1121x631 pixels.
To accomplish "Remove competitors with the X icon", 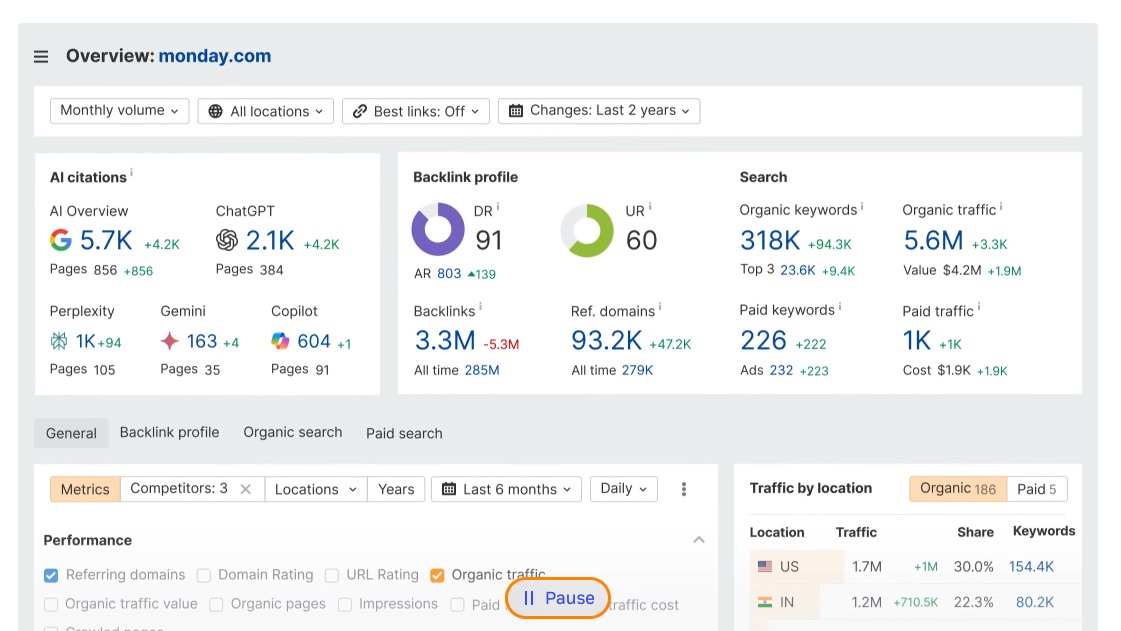I will (x=245, y=489).
